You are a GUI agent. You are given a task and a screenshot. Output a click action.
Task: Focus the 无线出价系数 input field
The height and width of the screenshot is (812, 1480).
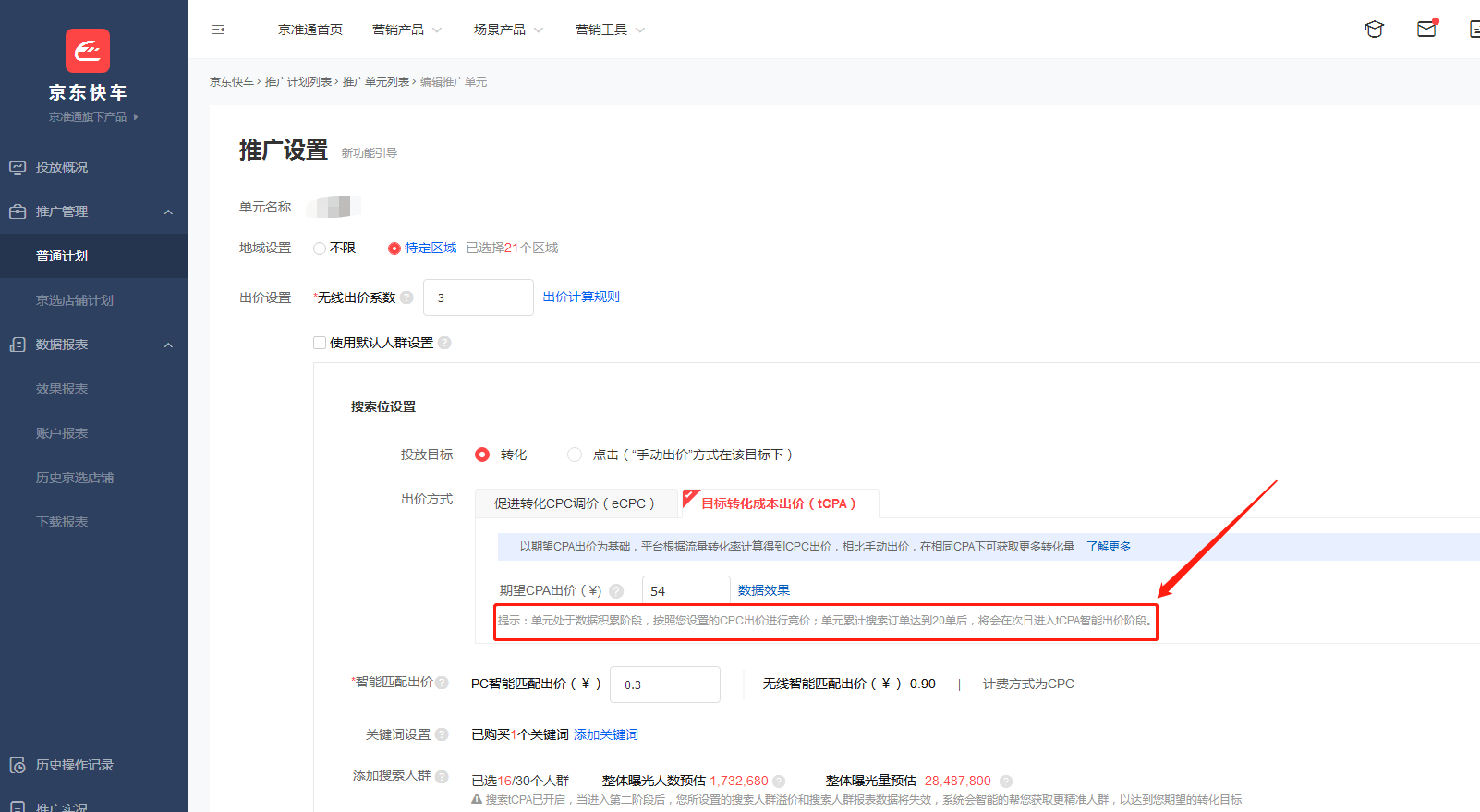[479, 297]
